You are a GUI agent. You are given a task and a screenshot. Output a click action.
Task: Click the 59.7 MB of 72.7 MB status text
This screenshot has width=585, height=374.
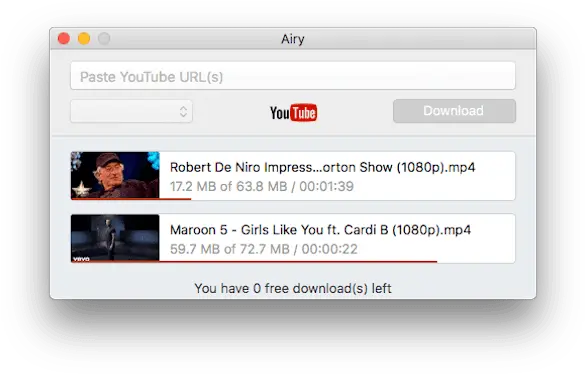(x=263, y=249)
